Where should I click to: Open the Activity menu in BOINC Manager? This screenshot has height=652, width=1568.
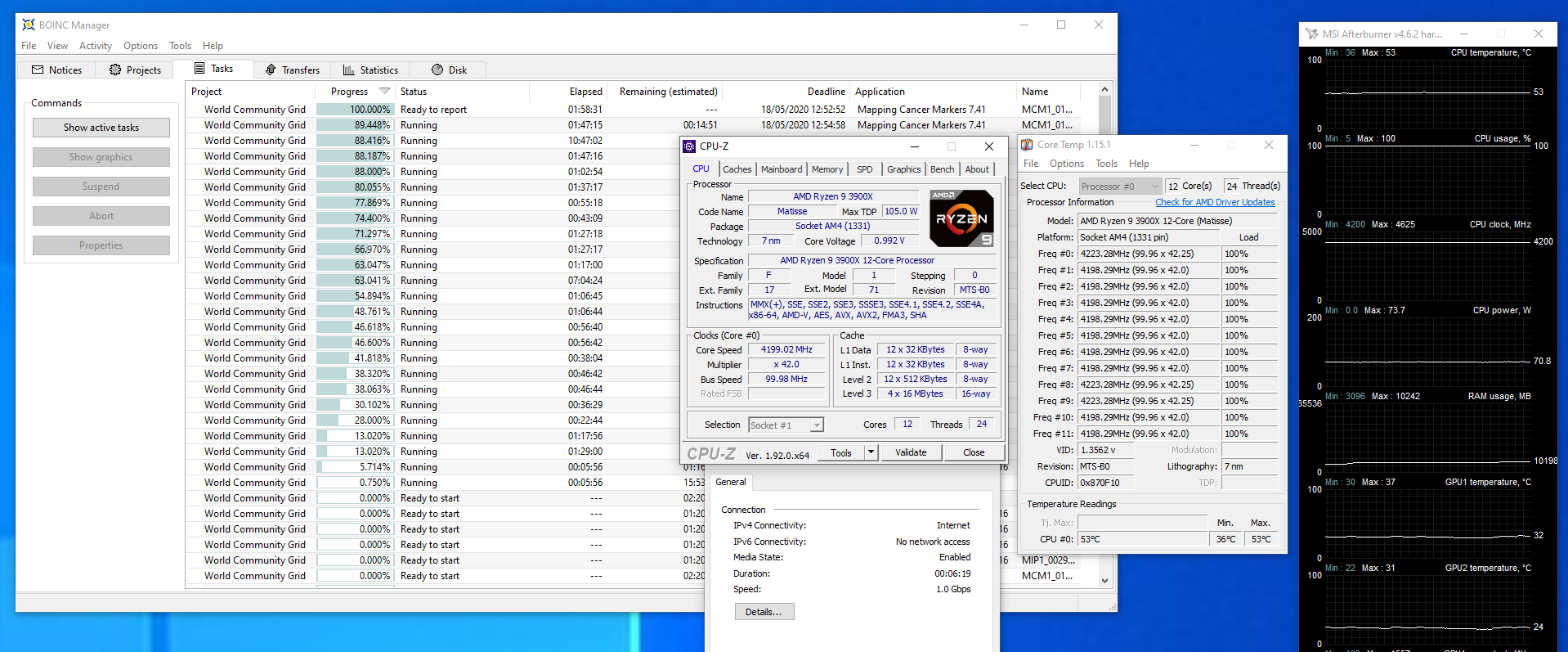tap(96, 46)
